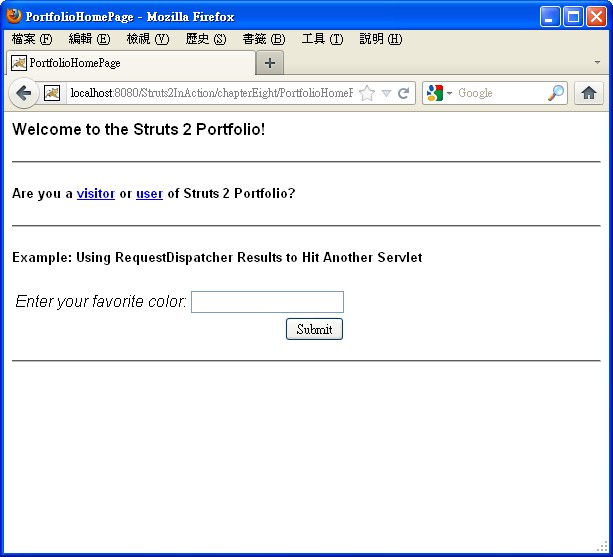Click the 'Enter your favorite color:' label
Image resolution: width=613 pixels, height=557 pixels.
pos(100,301)
